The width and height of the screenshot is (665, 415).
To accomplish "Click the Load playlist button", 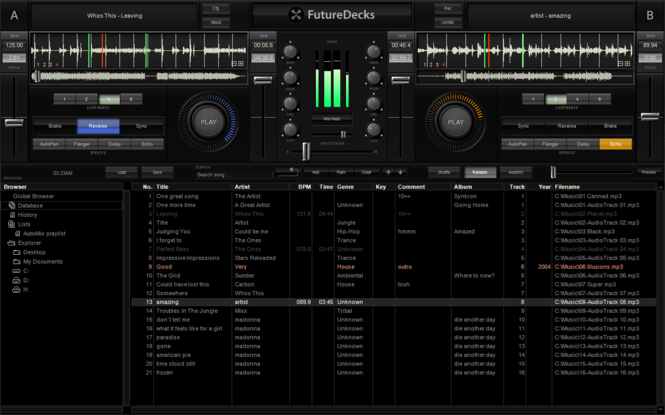I will pyautogui.click(x=122, y=172).
